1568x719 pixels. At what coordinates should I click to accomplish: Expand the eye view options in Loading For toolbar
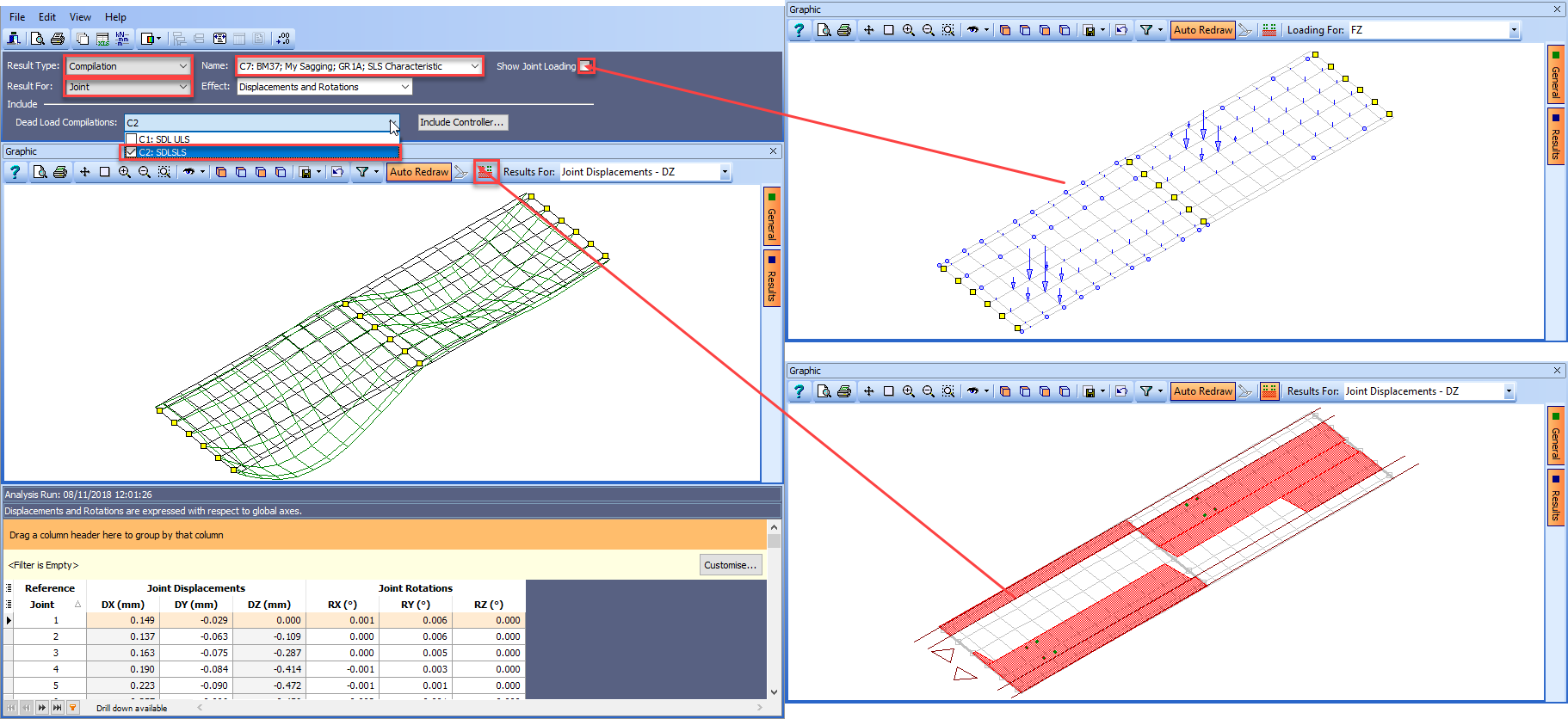coord(986,30)
